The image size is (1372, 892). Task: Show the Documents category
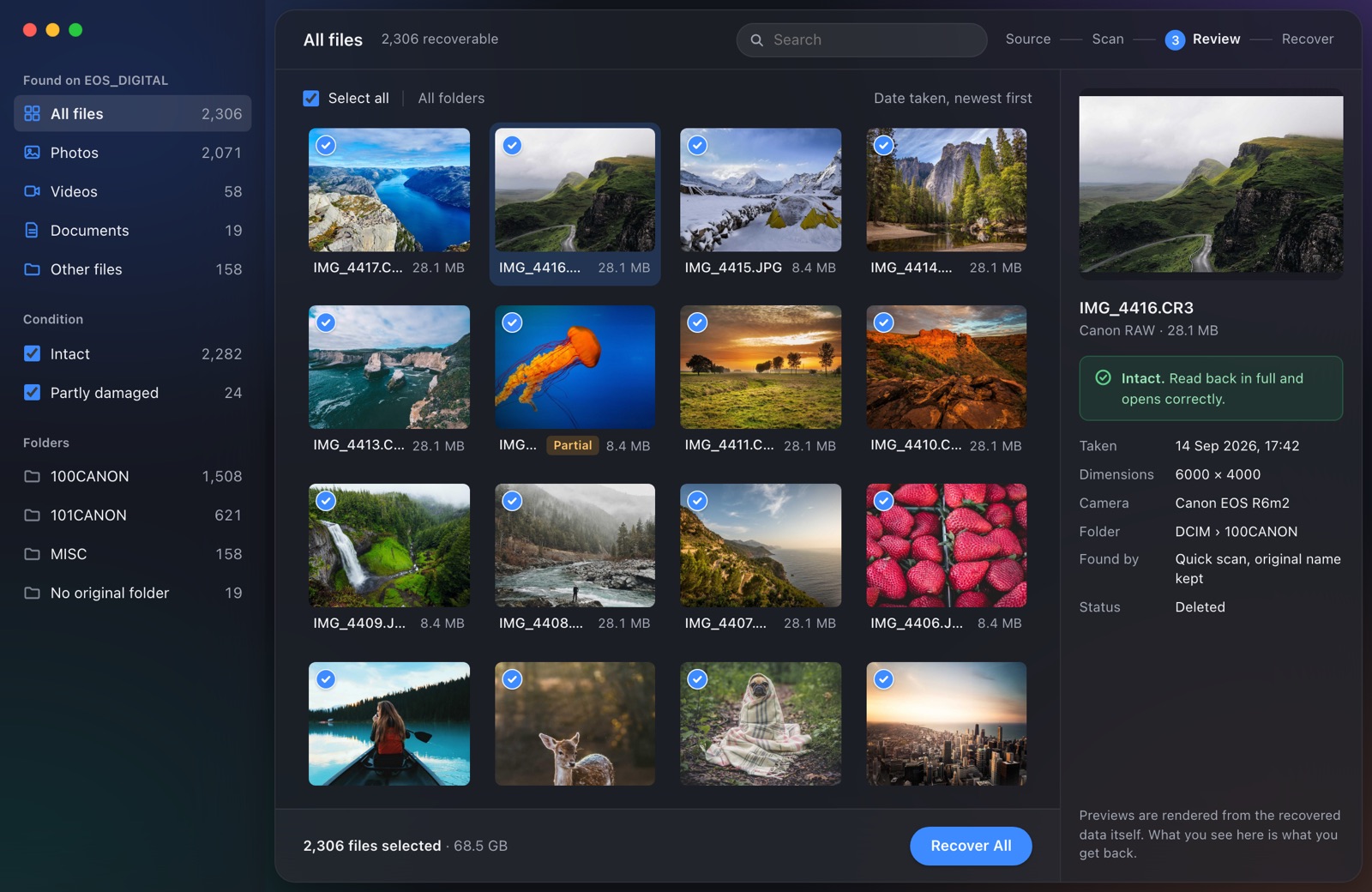(x=133, y=230)
